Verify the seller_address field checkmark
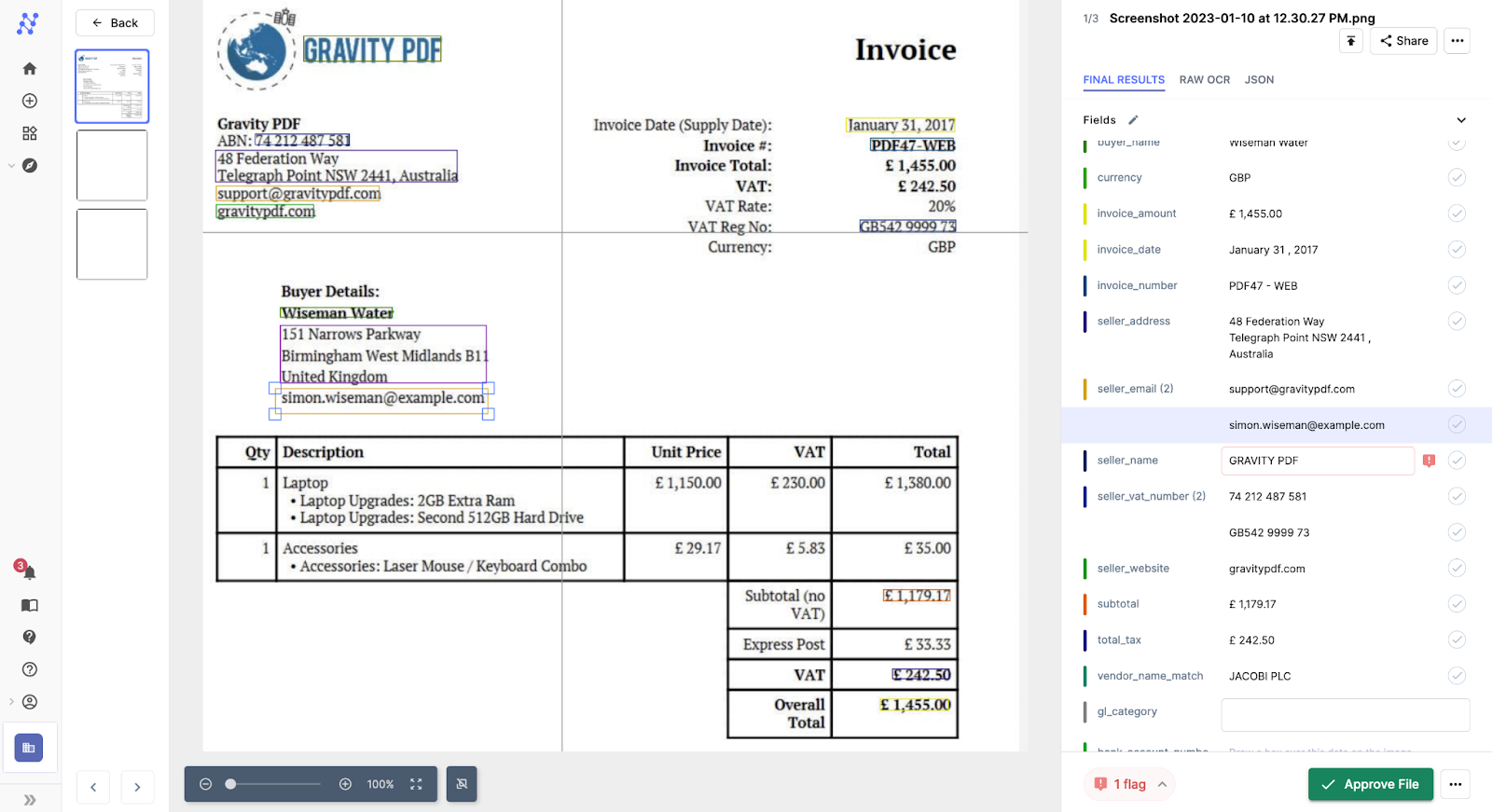 pyautogui.click(x=1457, y=321)
